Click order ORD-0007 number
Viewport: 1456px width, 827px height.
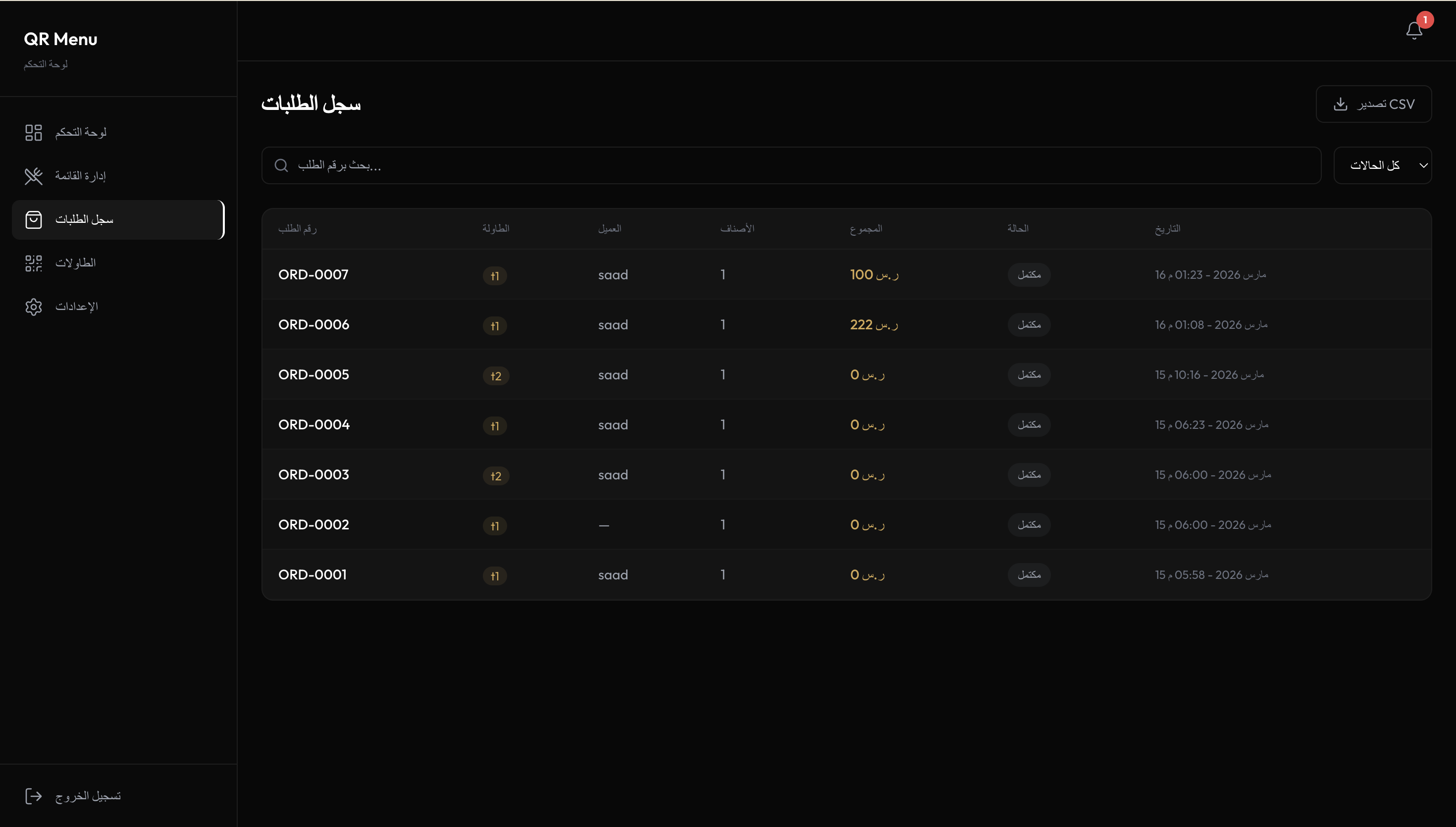[313, 274]
